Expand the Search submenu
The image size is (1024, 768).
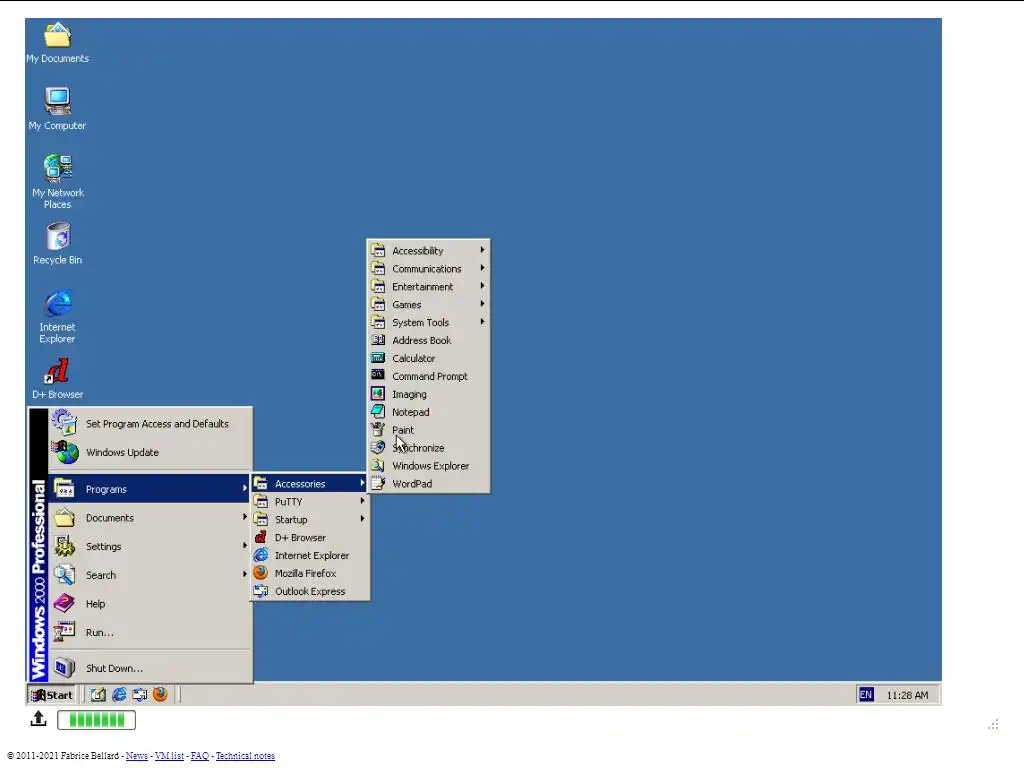coord(150,575)
